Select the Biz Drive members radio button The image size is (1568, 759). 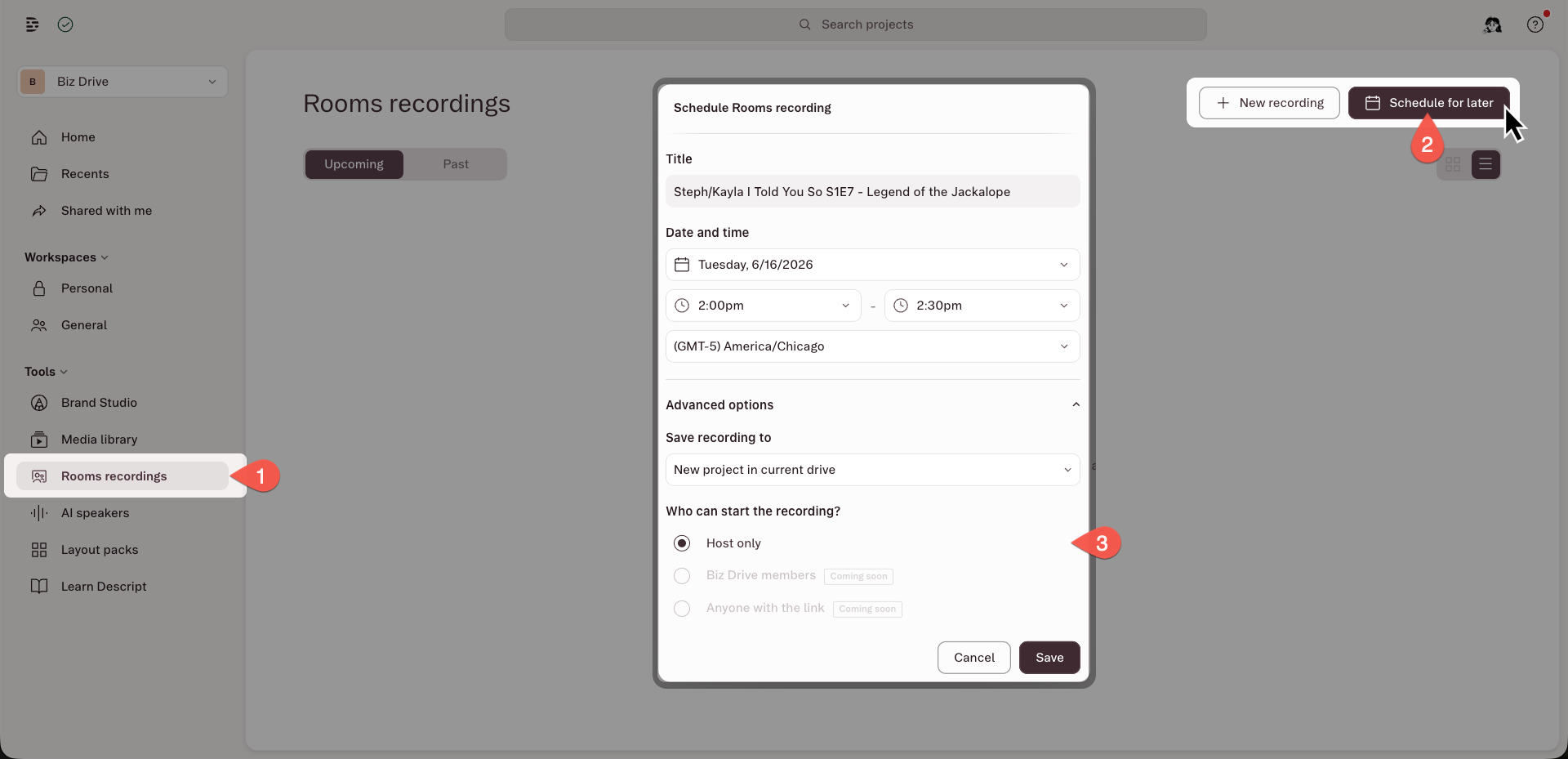(x=682, y=576)
